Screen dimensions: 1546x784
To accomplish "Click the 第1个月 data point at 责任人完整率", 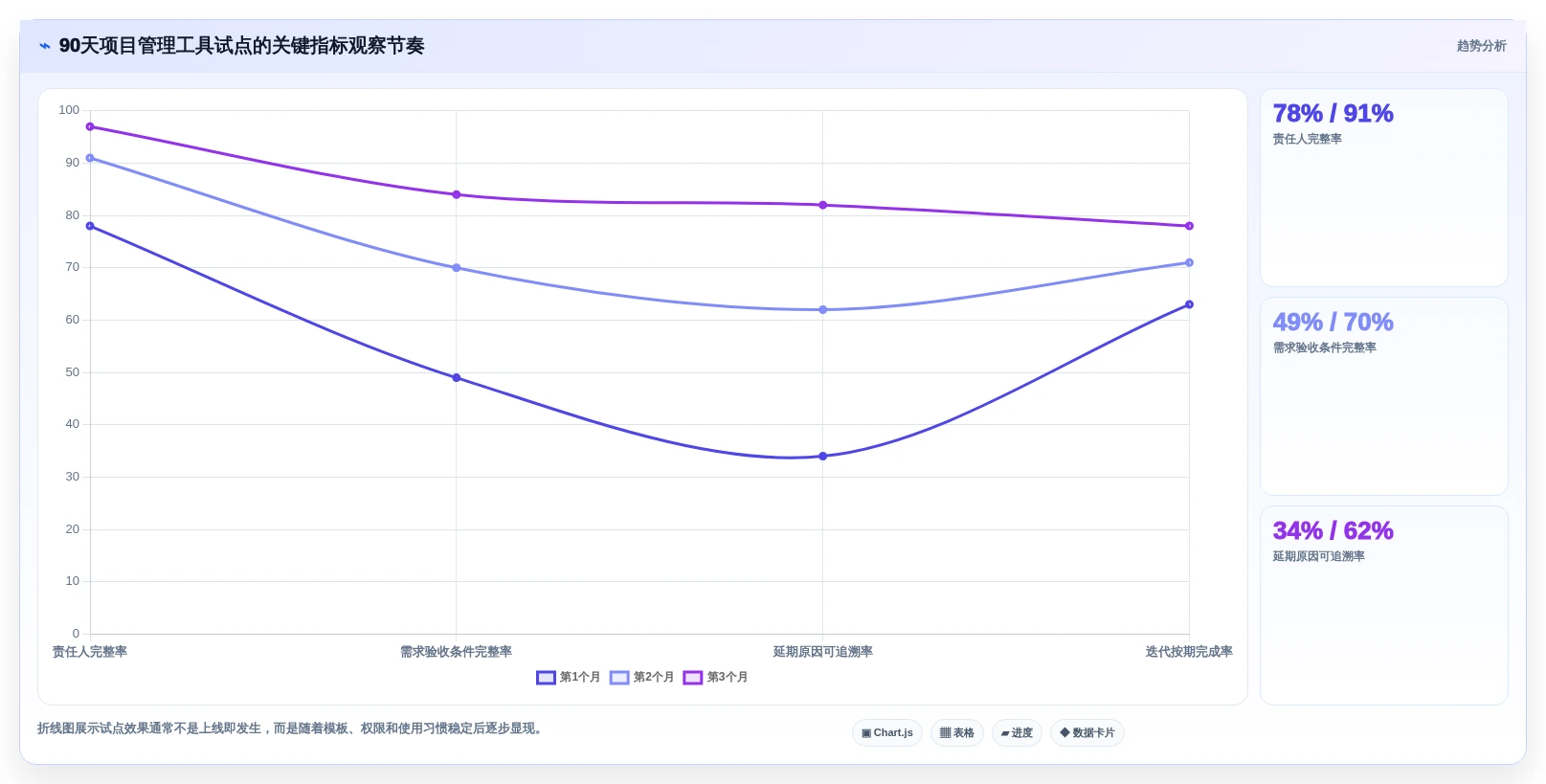I will 90,226.
